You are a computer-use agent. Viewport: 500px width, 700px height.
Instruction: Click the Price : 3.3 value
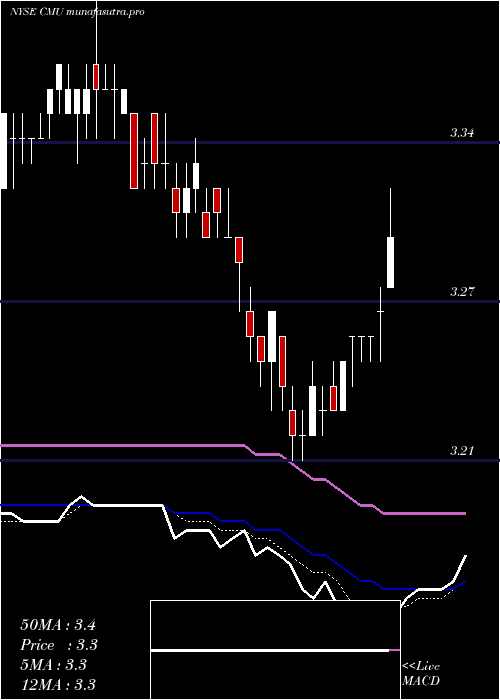[x=59, y=645]
